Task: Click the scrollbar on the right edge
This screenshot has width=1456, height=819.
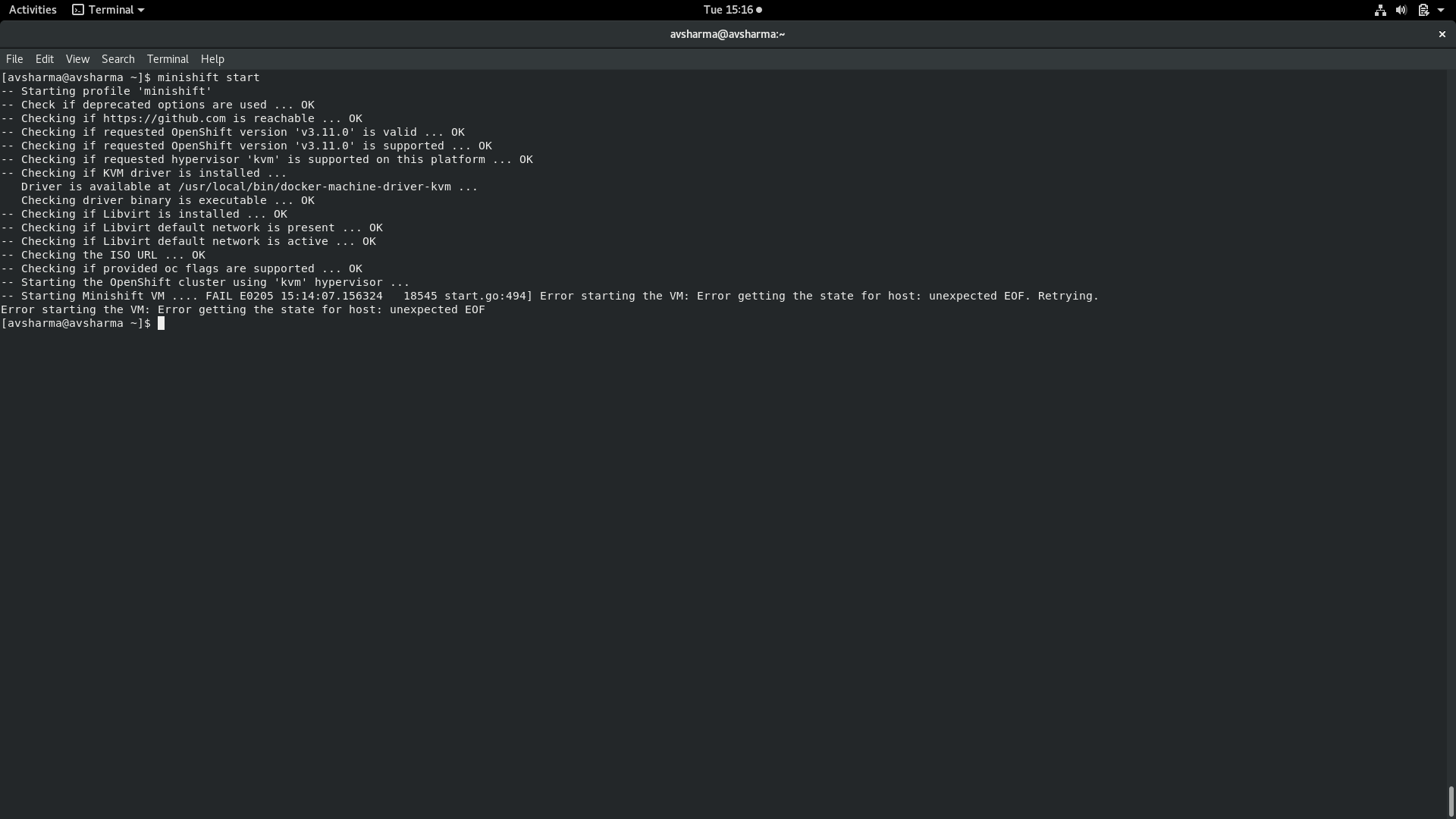Action: (1449, 800)
